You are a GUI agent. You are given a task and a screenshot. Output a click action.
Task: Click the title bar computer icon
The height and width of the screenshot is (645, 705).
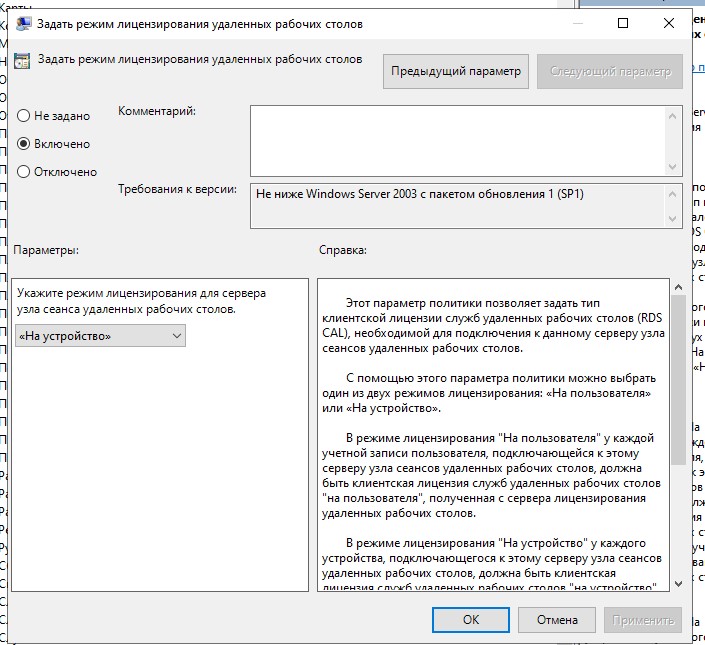(23, 23)
